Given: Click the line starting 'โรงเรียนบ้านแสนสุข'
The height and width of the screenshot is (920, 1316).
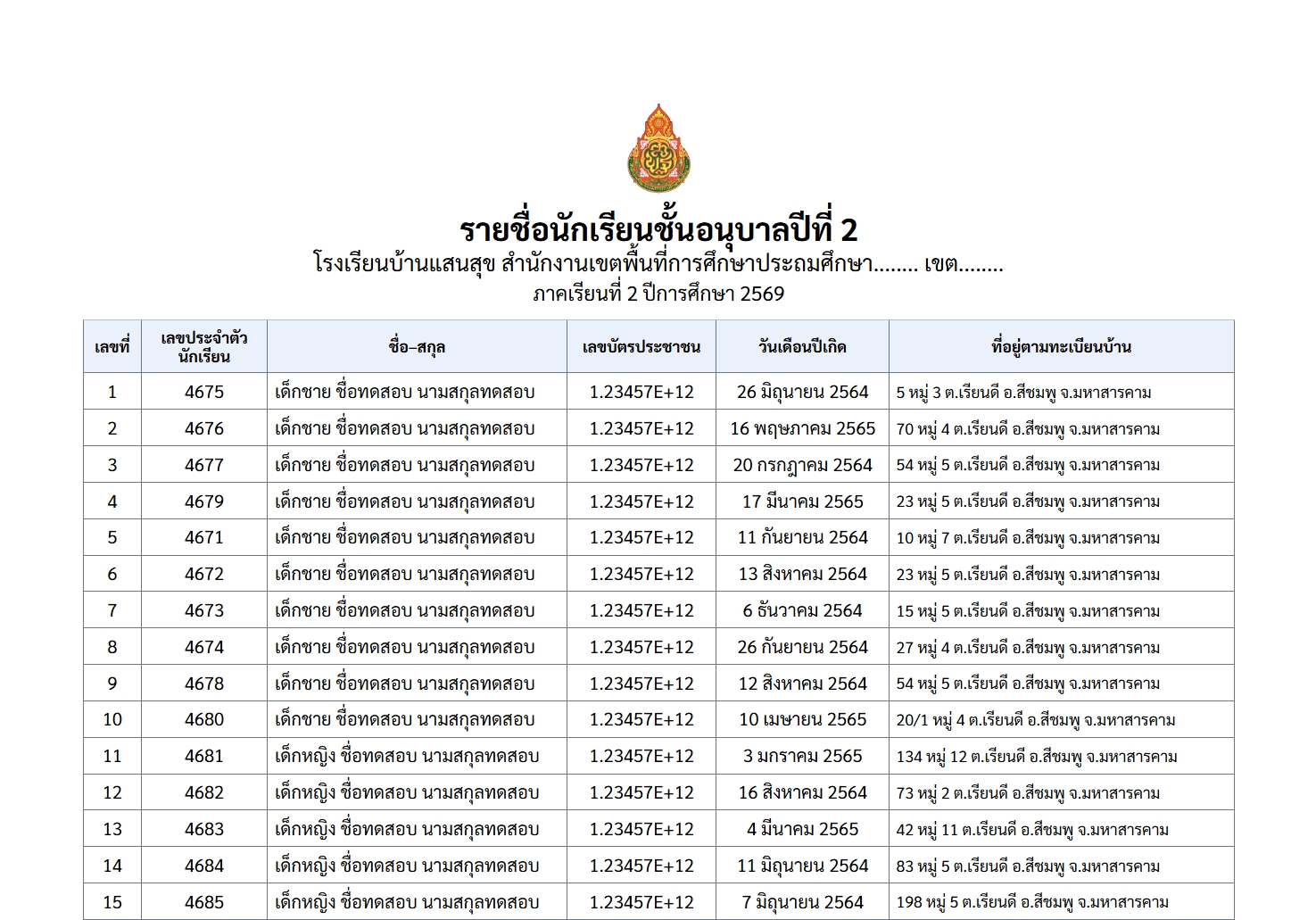Looking at the screenshot, I should 658,264.
